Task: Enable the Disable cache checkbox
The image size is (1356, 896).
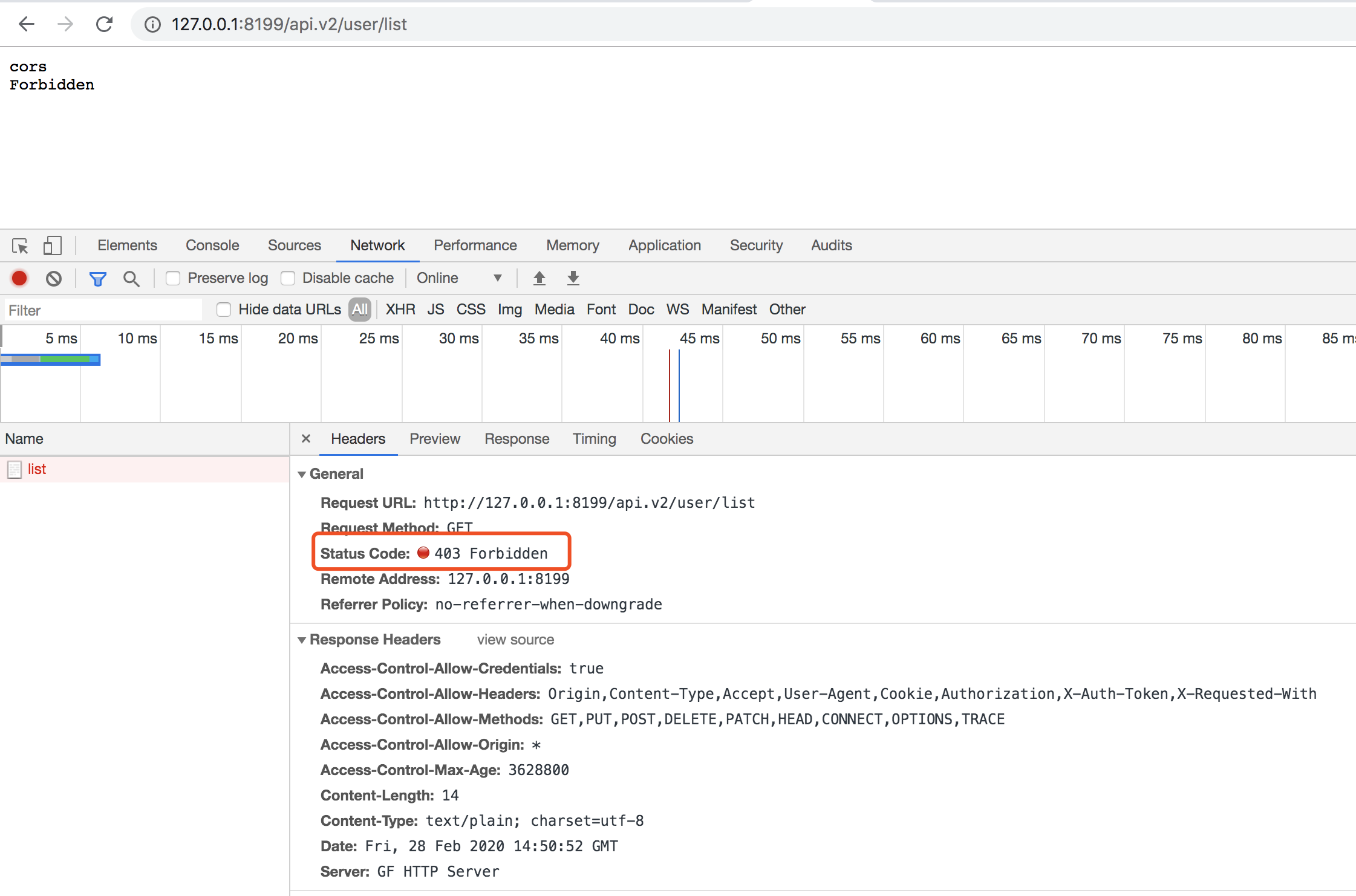Action: 288,278
